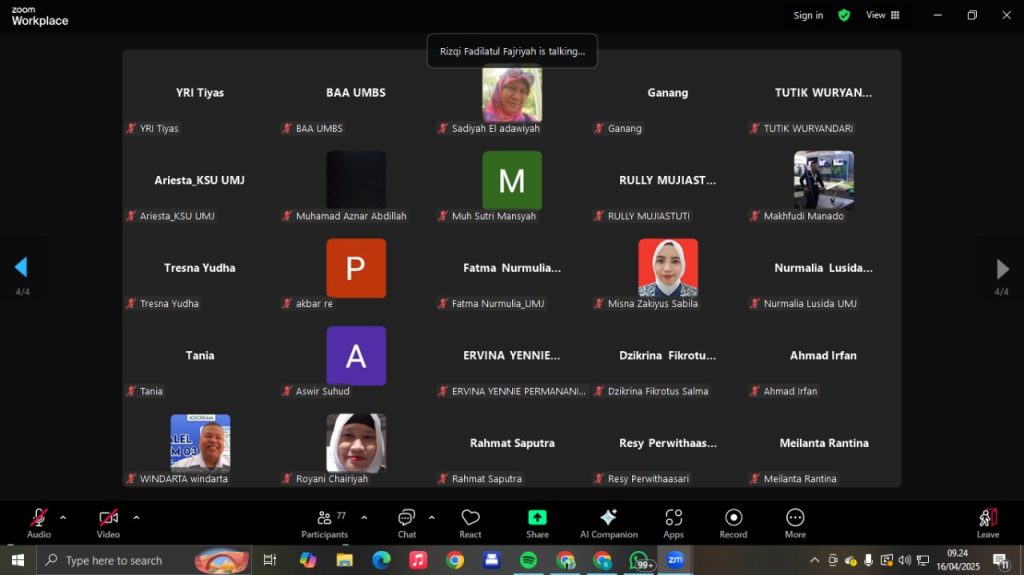Screen dimensions: 1024x575
Task: Open the Chat panel
Action: [x=406, y=523]
